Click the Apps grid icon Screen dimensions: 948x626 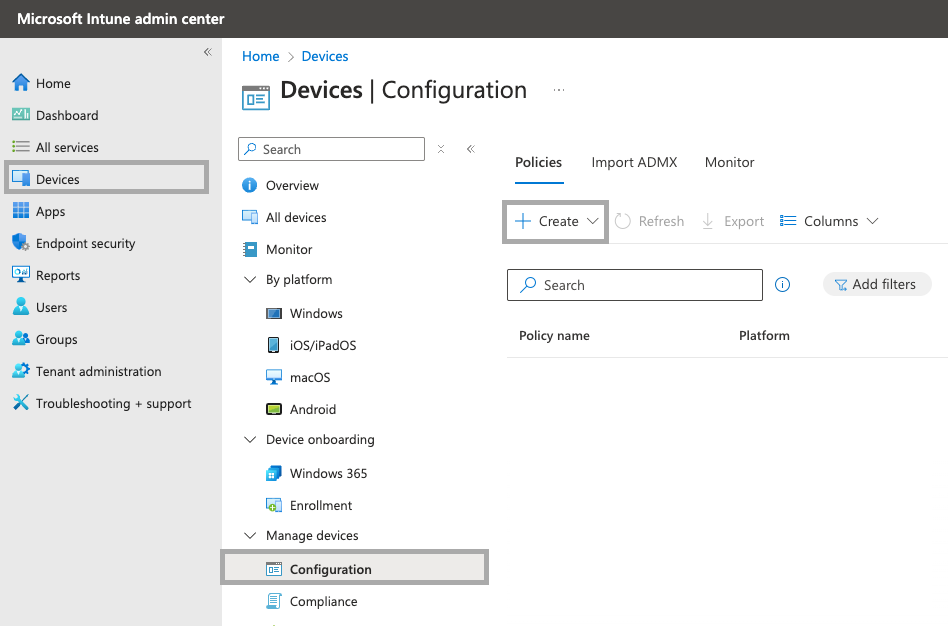tap(22, 211)
